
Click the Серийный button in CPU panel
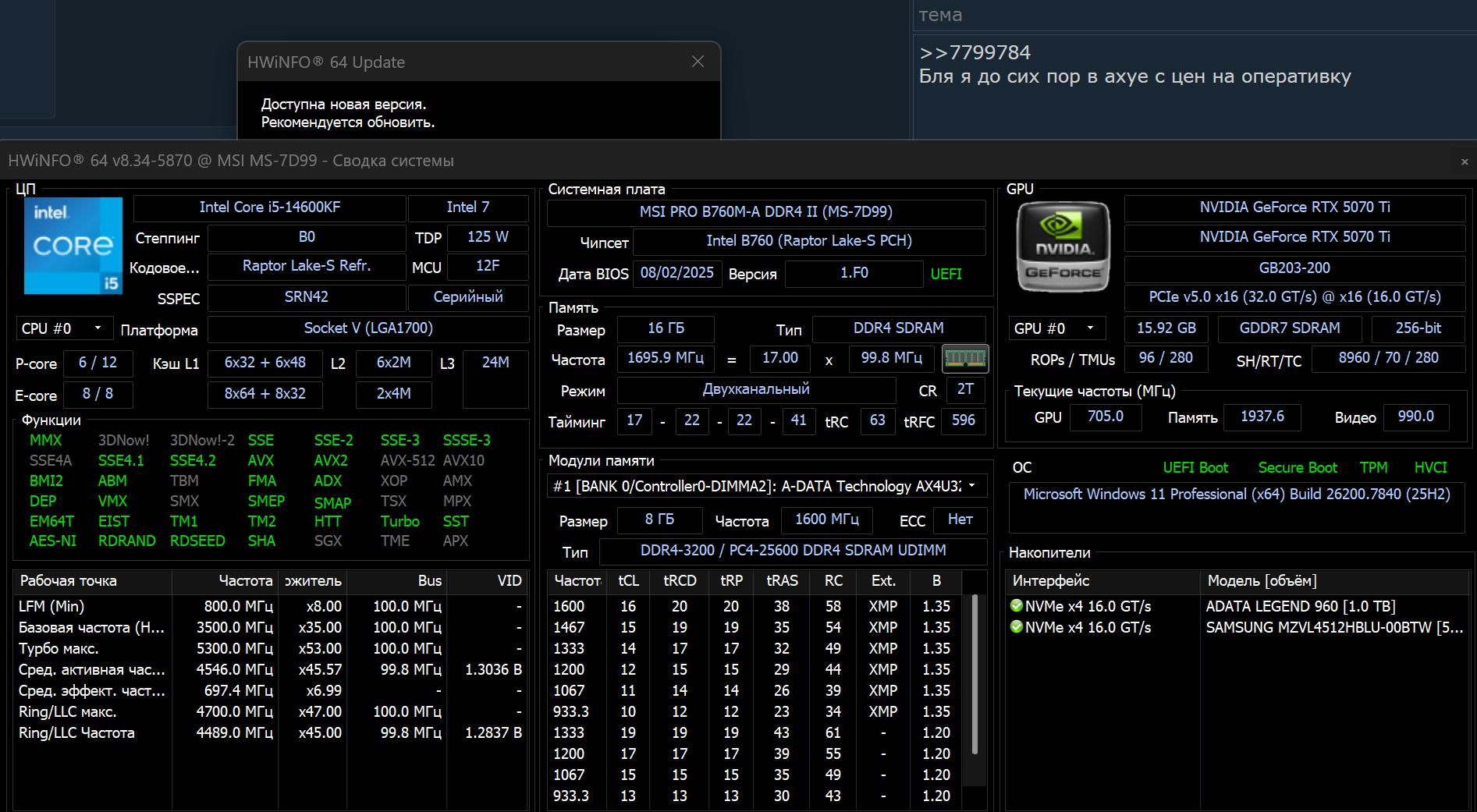[x=468, y=297]
